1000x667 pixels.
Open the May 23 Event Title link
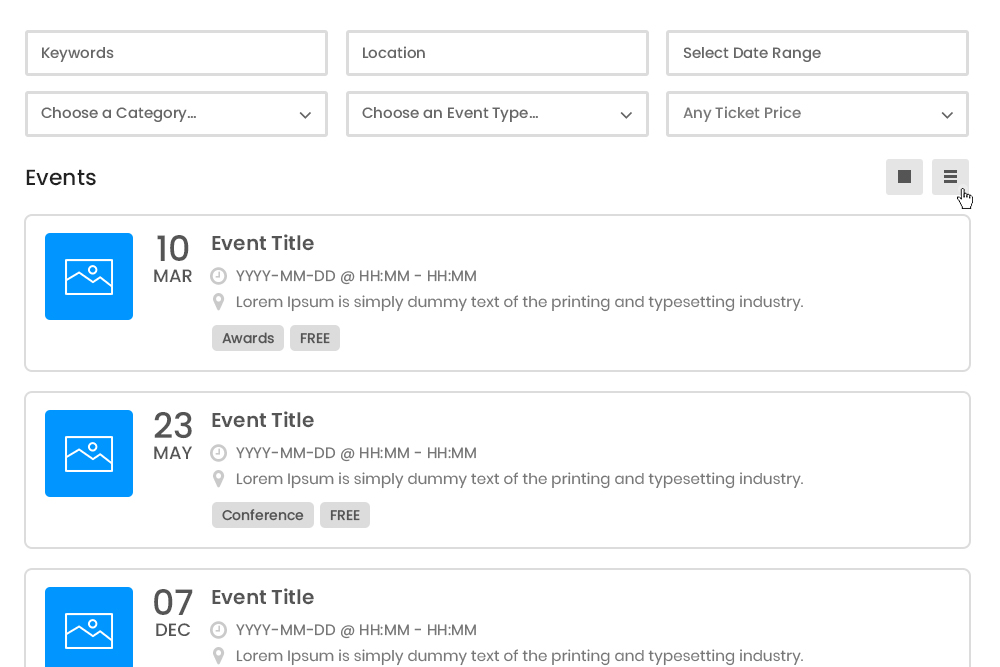pos(262,420)
